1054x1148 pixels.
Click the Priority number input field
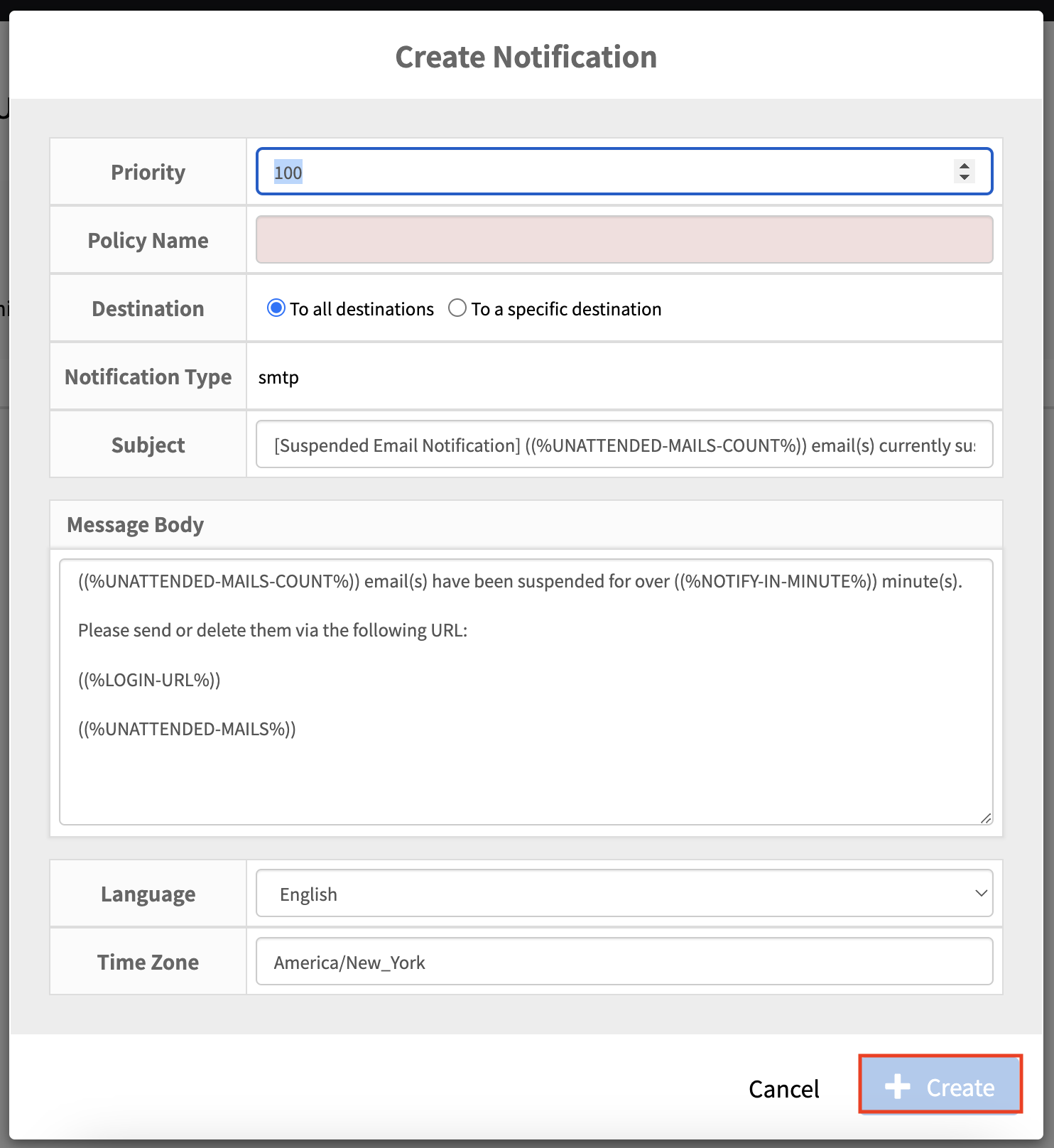tap(624, 171)
